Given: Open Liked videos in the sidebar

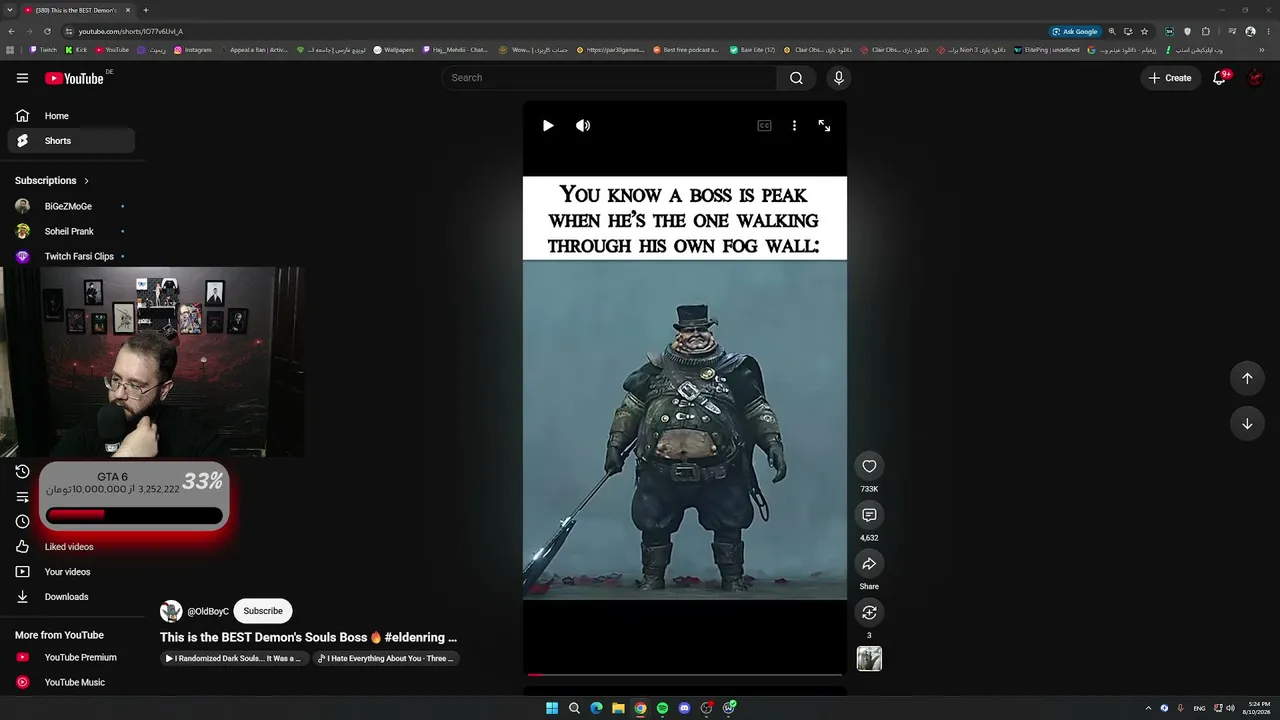Looking at the screenshot, I should coord(70,547).
